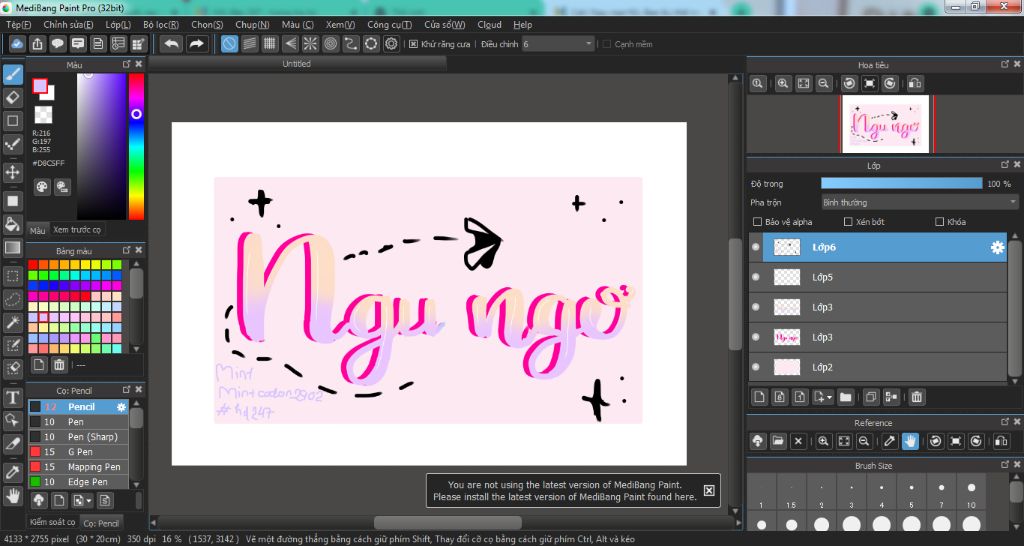Select the Eyedropper tool in left toolbar
Screen dimensions: 1024x546
12,472
